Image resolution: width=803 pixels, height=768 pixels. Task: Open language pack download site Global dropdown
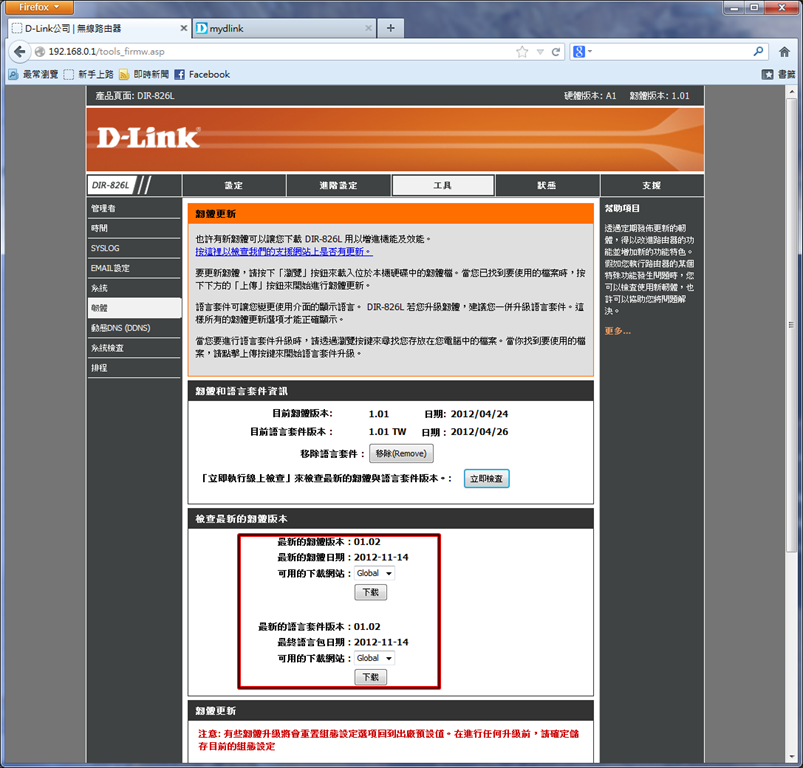[x=374, y=658]
